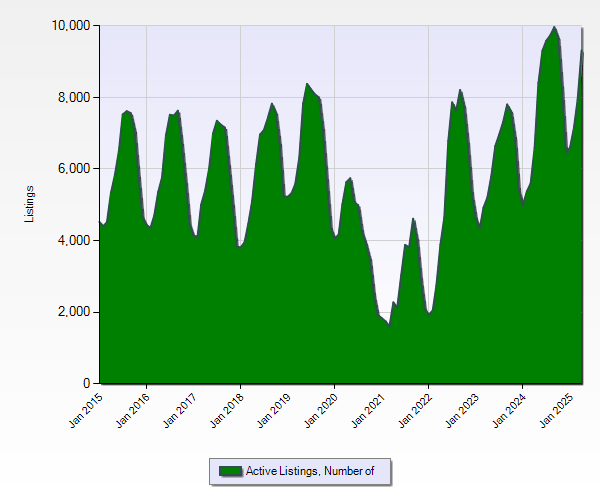This screenshot has width=600, height=500.
Task: Select the 10,000 y-axis label
Action: click(x=70, y=25)
